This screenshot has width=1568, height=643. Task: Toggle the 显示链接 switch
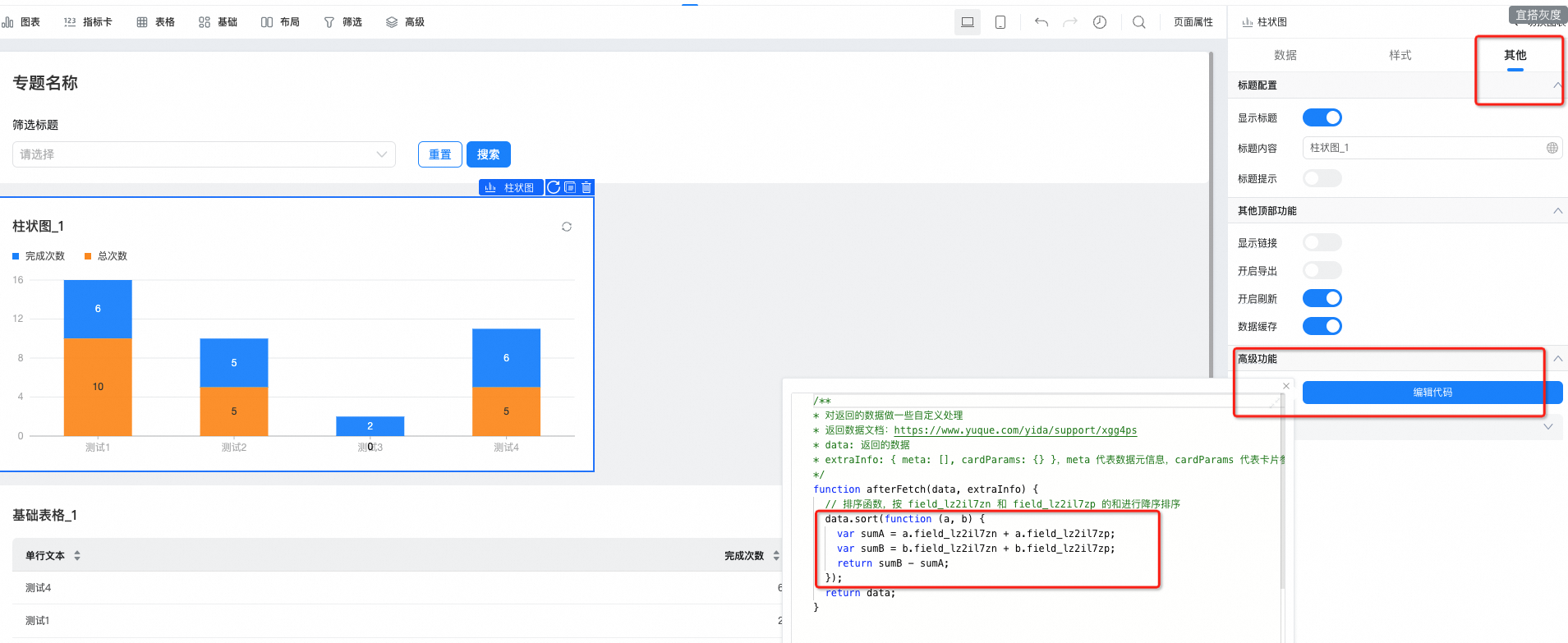pos(1322,242)
